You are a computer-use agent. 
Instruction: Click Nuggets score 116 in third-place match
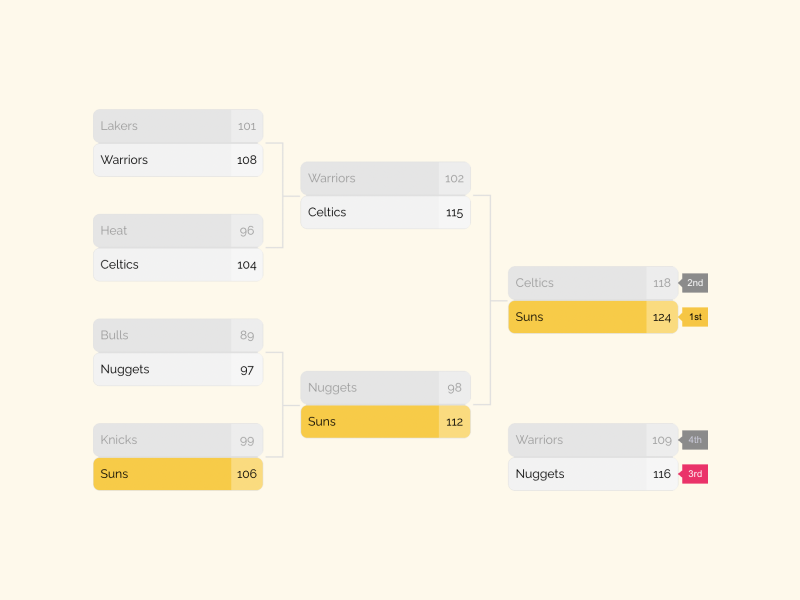coord(662,474)
